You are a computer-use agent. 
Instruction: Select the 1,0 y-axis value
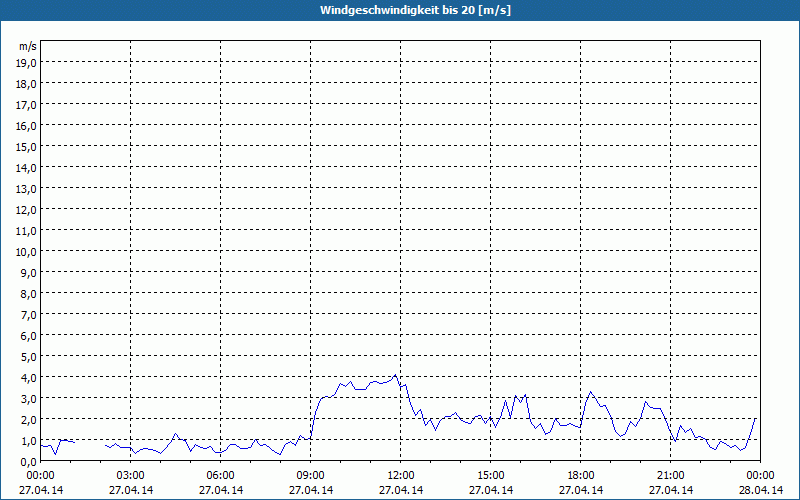click(x=30, y=441)
